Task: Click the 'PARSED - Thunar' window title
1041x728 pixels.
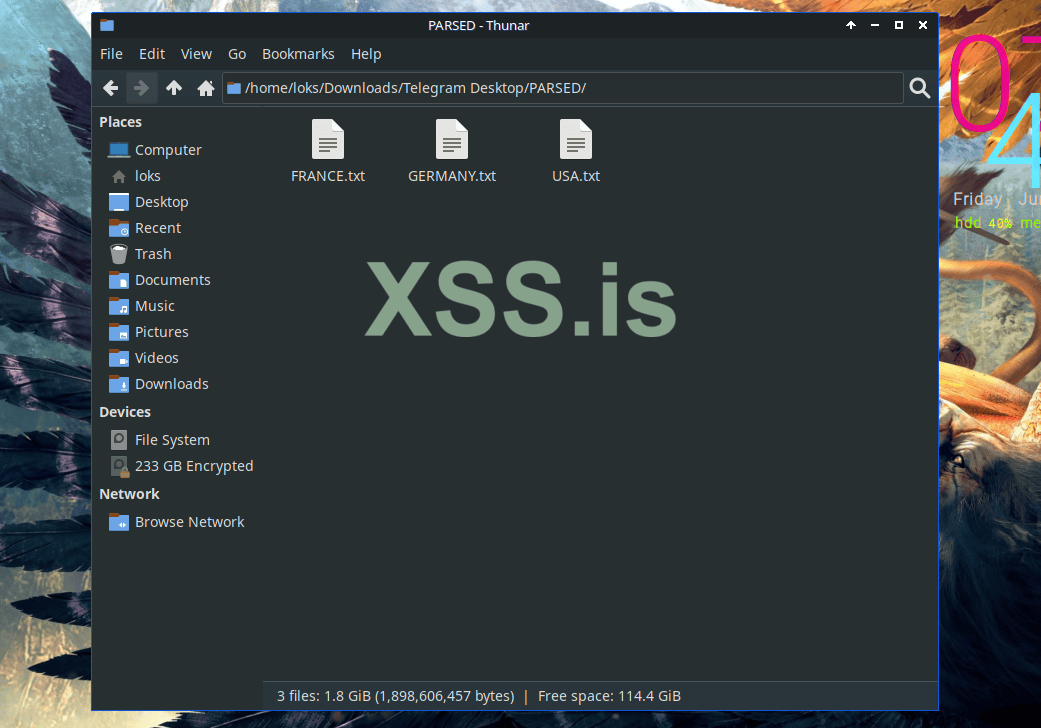Action: (x=479, y=25)
